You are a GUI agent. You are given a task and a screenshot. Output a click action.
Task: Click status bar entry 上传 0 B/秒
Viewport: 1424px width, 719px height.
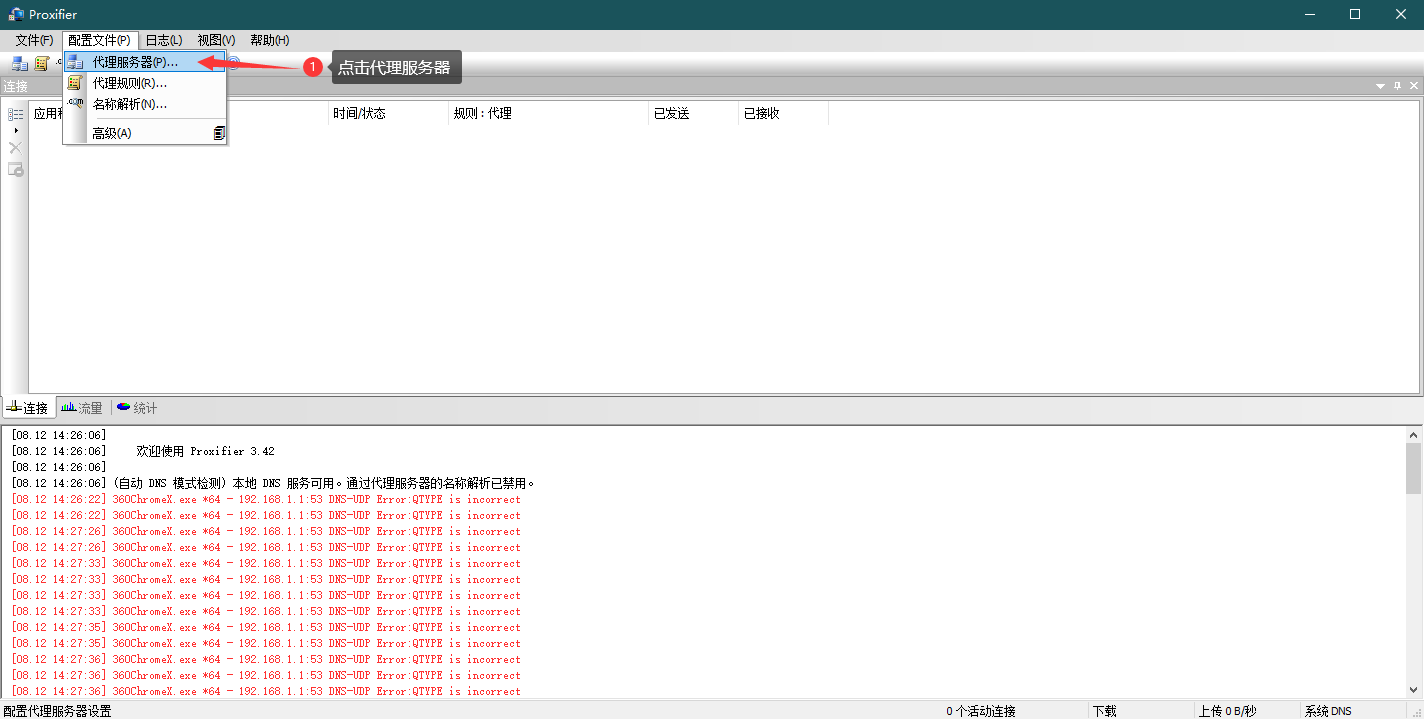1227,711
